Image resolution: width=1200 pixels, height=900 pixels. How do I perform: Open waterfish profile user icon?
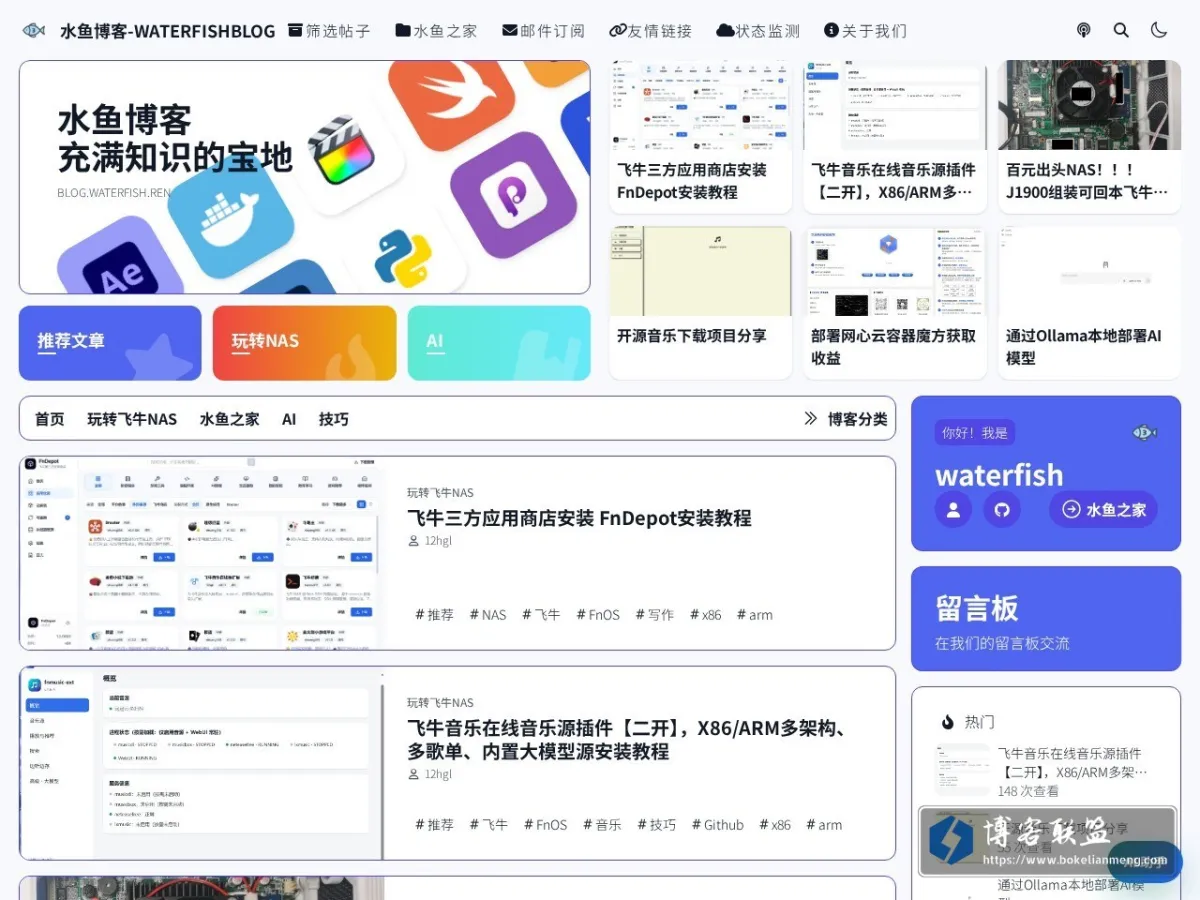point(953,510)
